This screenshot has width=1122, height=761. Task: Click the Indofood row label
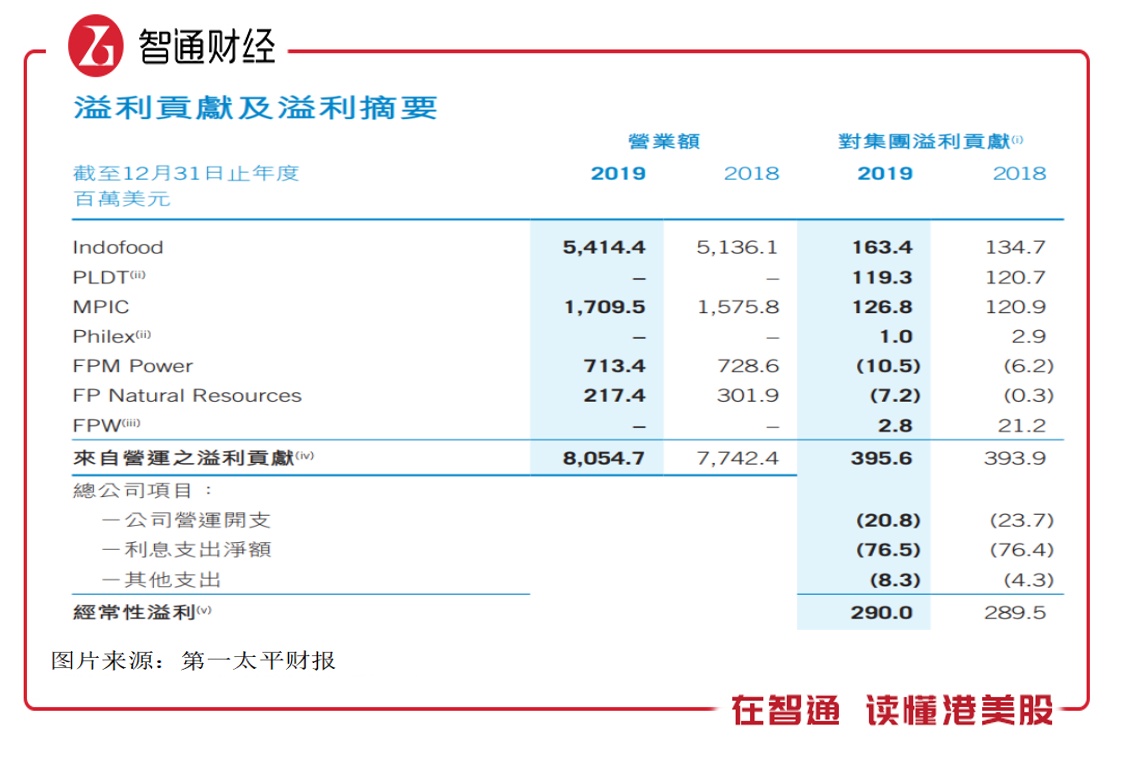click(118, 247)
